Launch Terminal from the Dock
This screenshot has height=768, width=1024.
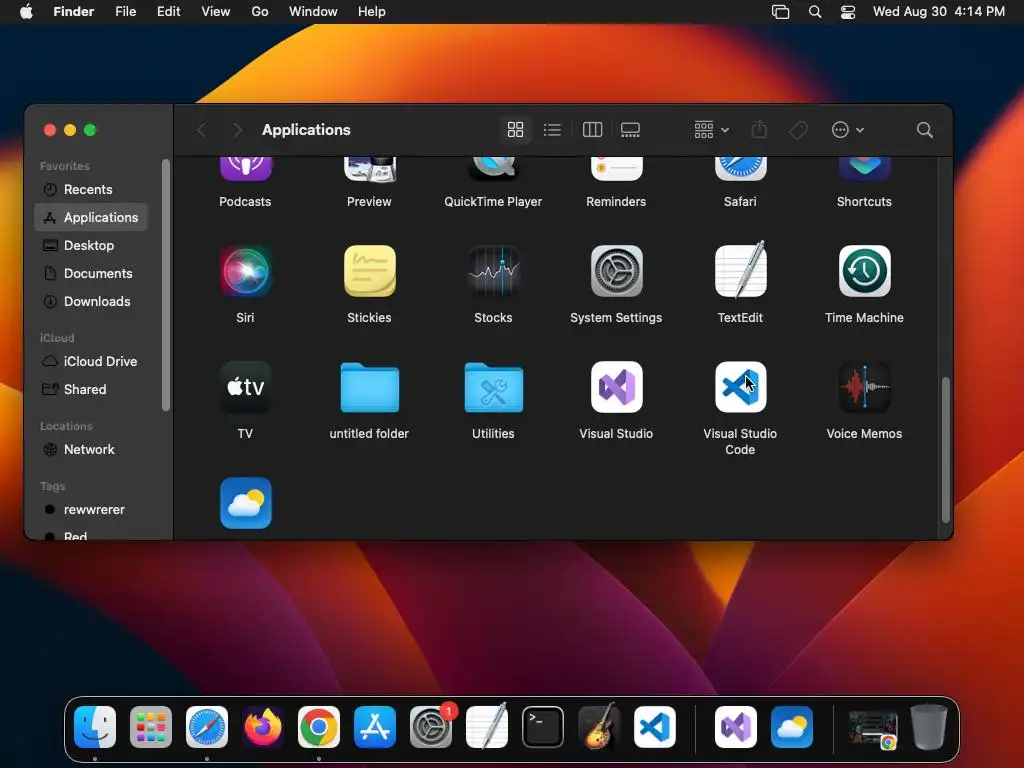(x=543, y=727)
